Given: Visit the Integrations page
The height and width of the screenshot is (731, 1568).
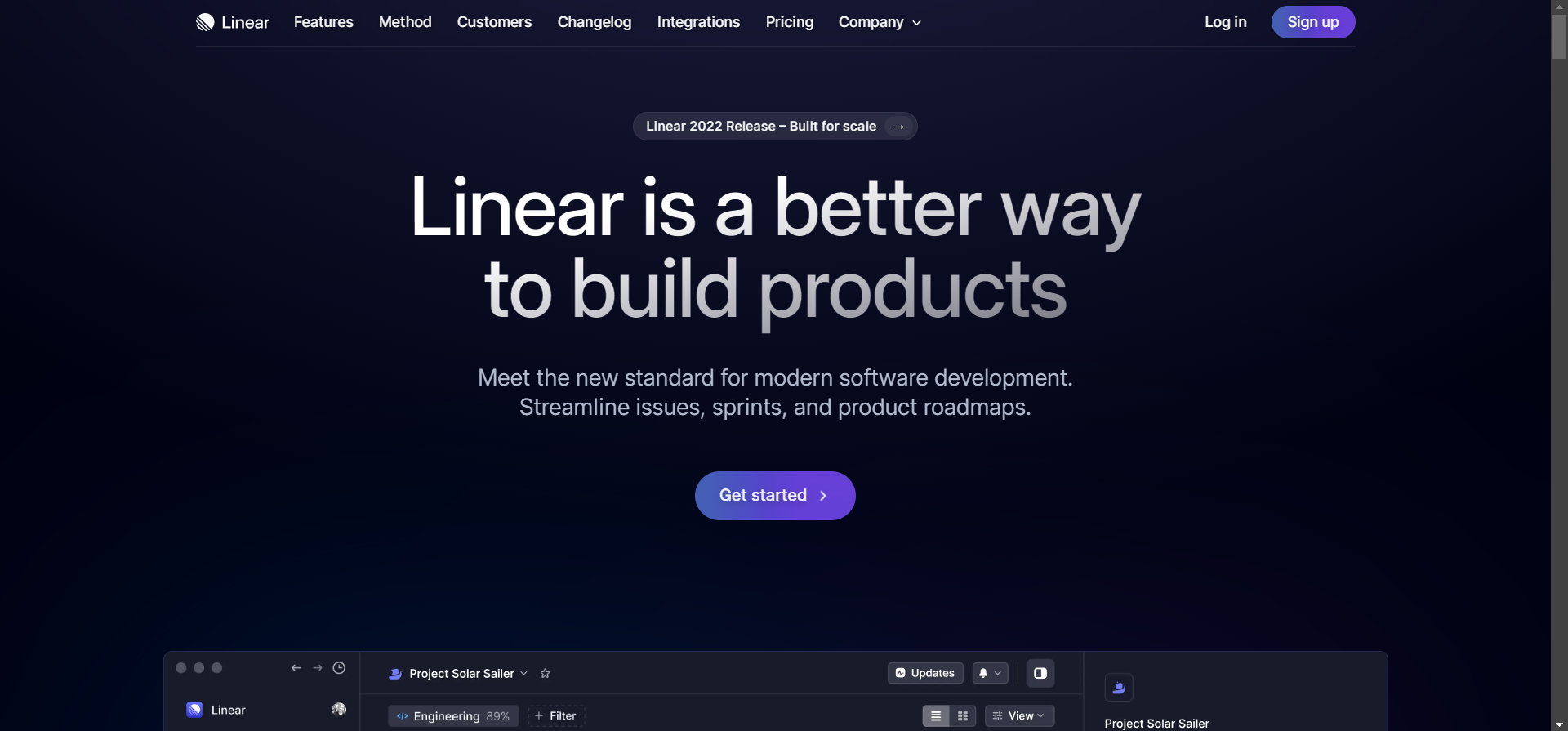Looking at the screenshot, I should click(x=698, y=22).
